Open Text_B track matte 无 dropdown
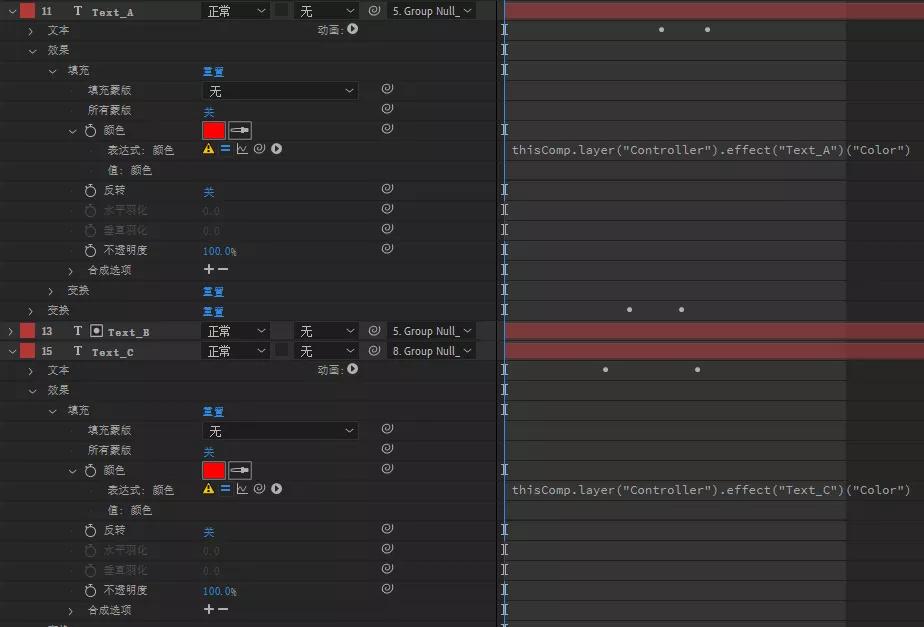This screenshot has width=924, height=627. click(x=325, y=331)
